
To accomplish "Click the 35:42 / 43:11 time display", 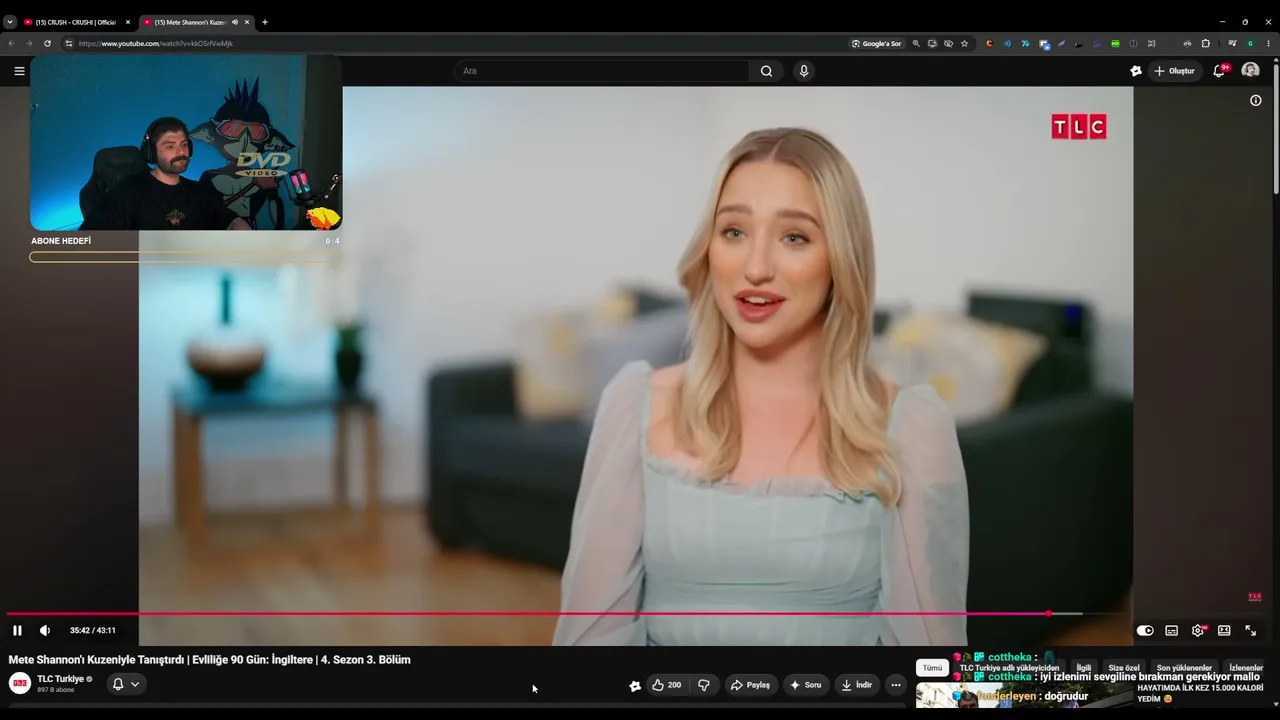I will (x=93, y=630).
